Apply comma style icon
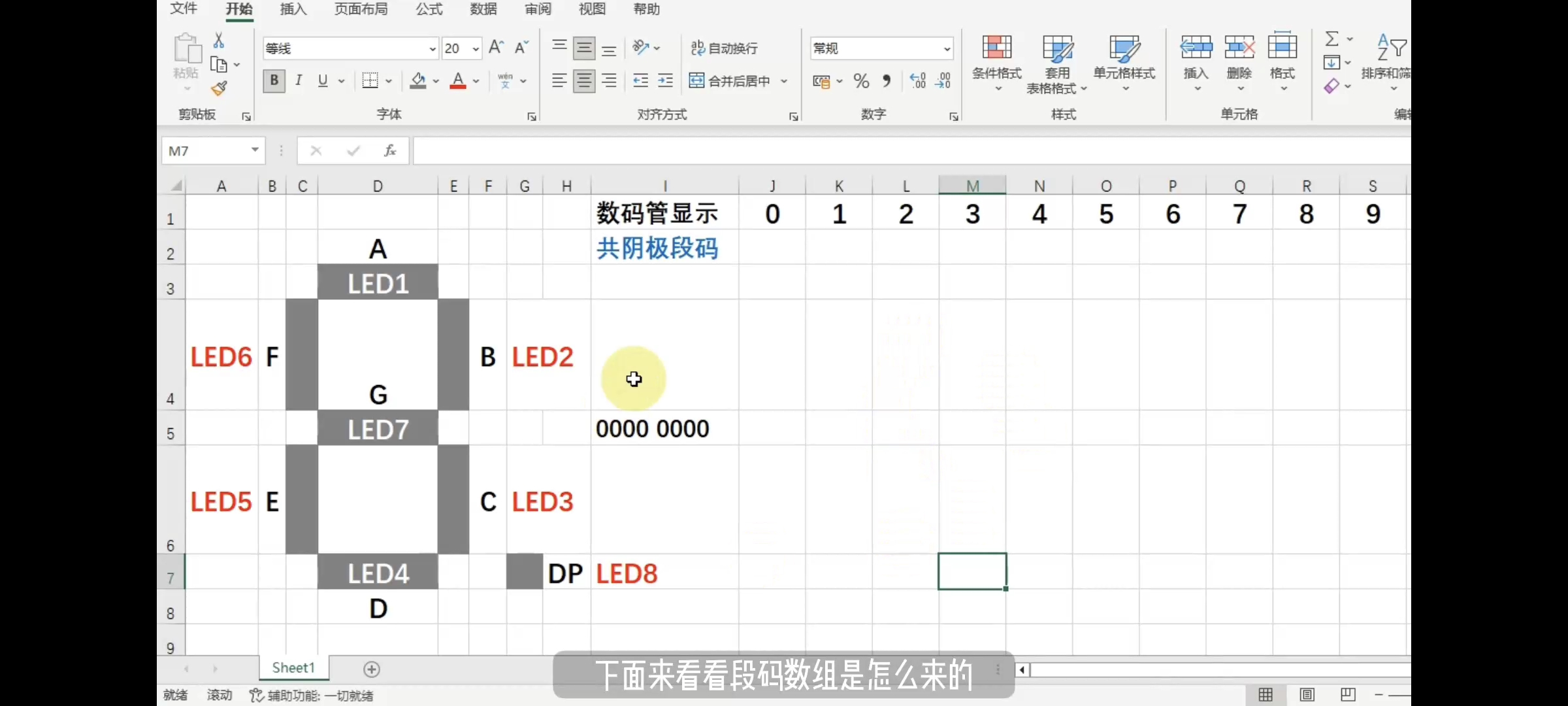The image size is (1568, 706). click(x=887, y=81)
